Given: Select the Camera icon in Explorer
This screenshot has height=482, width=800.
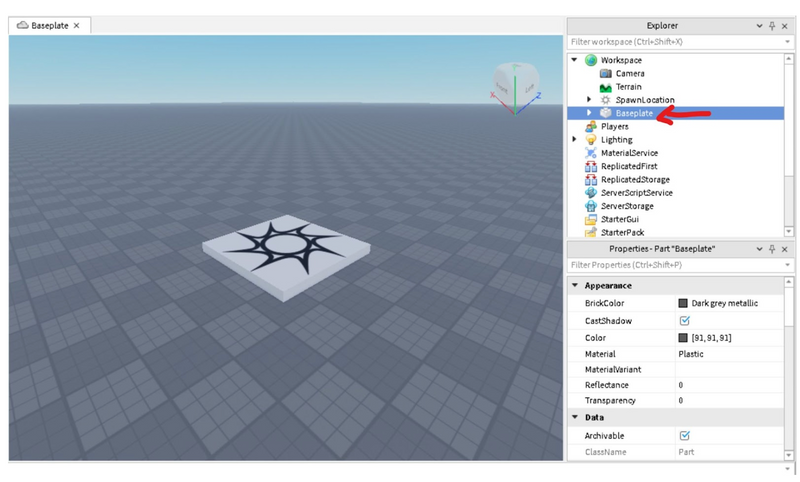Looking at the screenshot, I should [x=606, y=73].
